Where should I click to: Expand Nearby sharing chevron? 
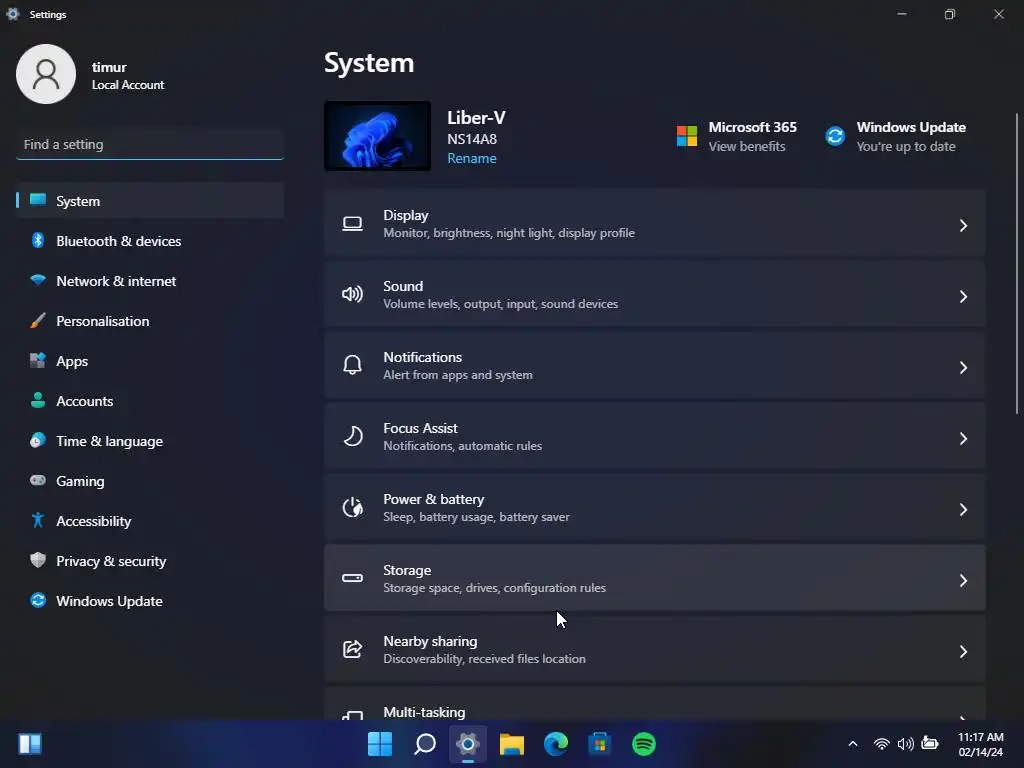(963, 652)
